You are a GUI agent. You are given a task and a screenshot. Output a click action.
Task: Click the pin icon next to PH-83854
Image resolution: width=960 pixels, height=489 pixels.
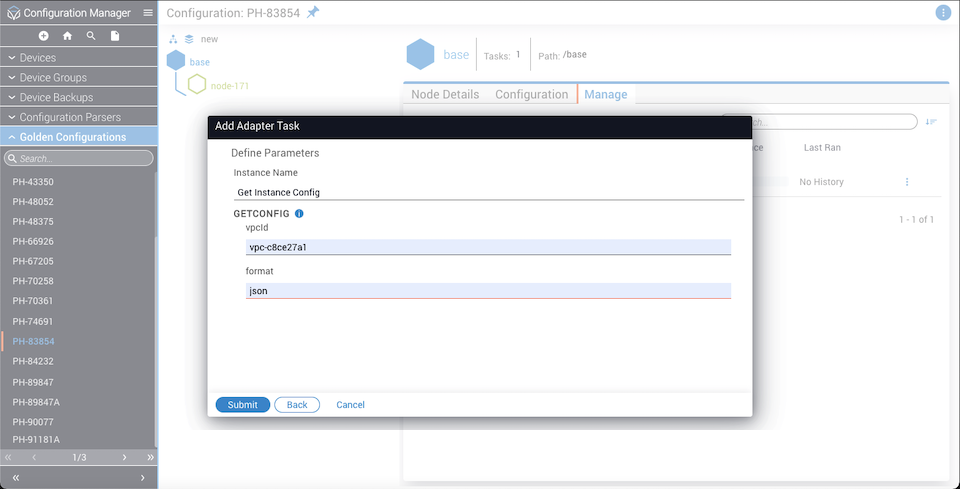click(x=313, y=12)
